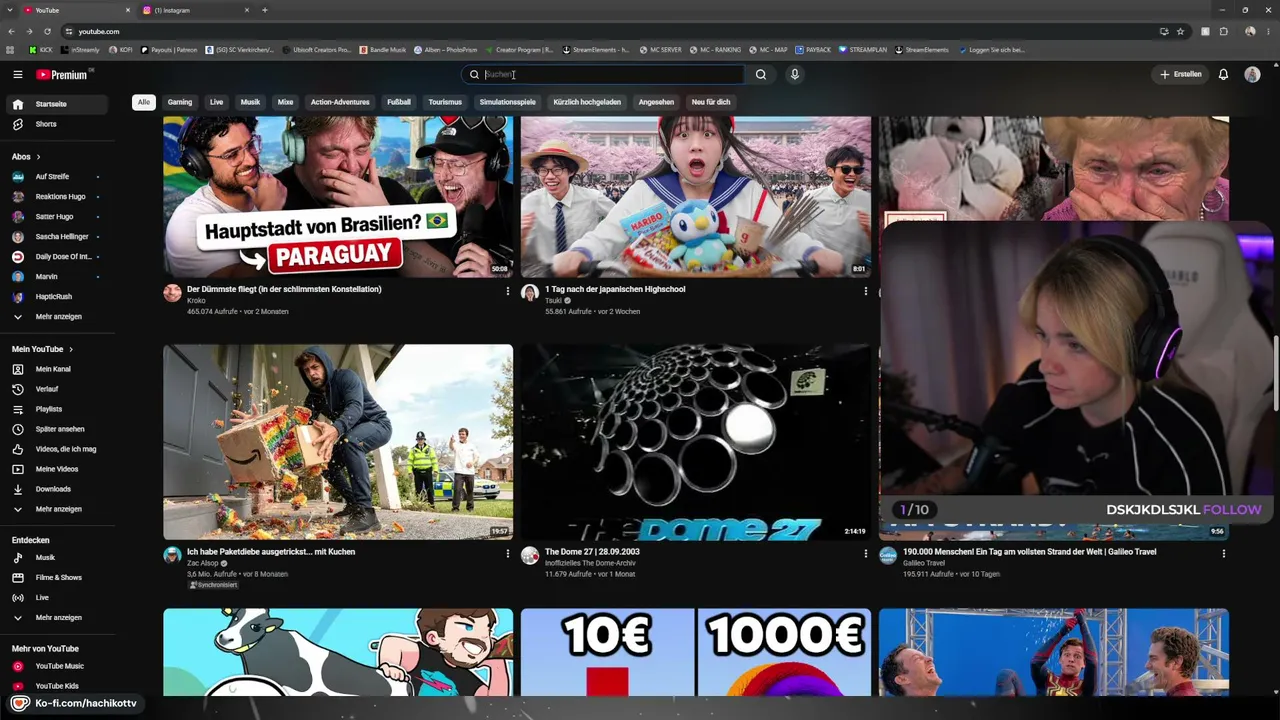Image resolution: width=1280 pixels, height=720 pixels.
Task: Switch to the Instagram browser tab
Action: coord(195,10)
